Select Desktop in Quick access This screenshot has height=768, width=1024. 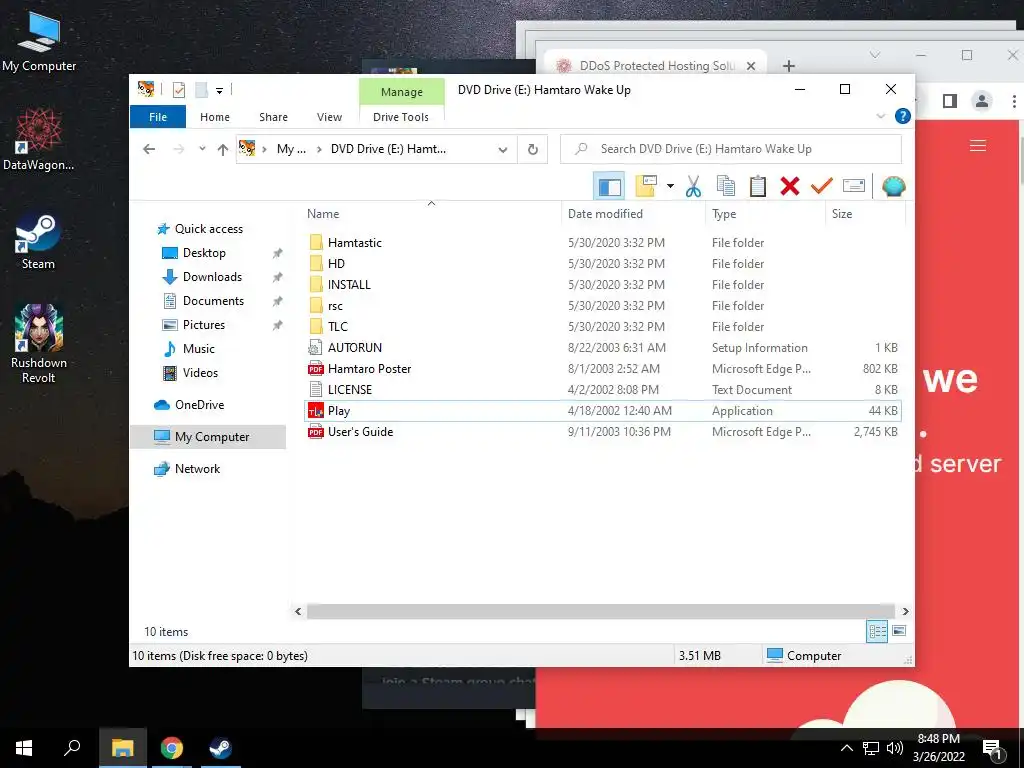pos(204,253)
